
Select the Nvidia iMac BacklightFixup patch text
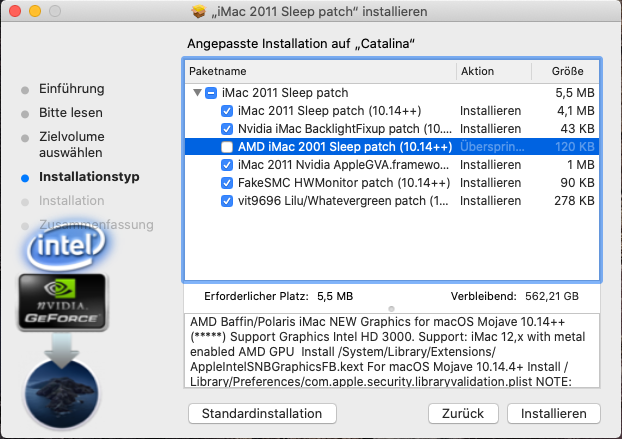(345, 129)
